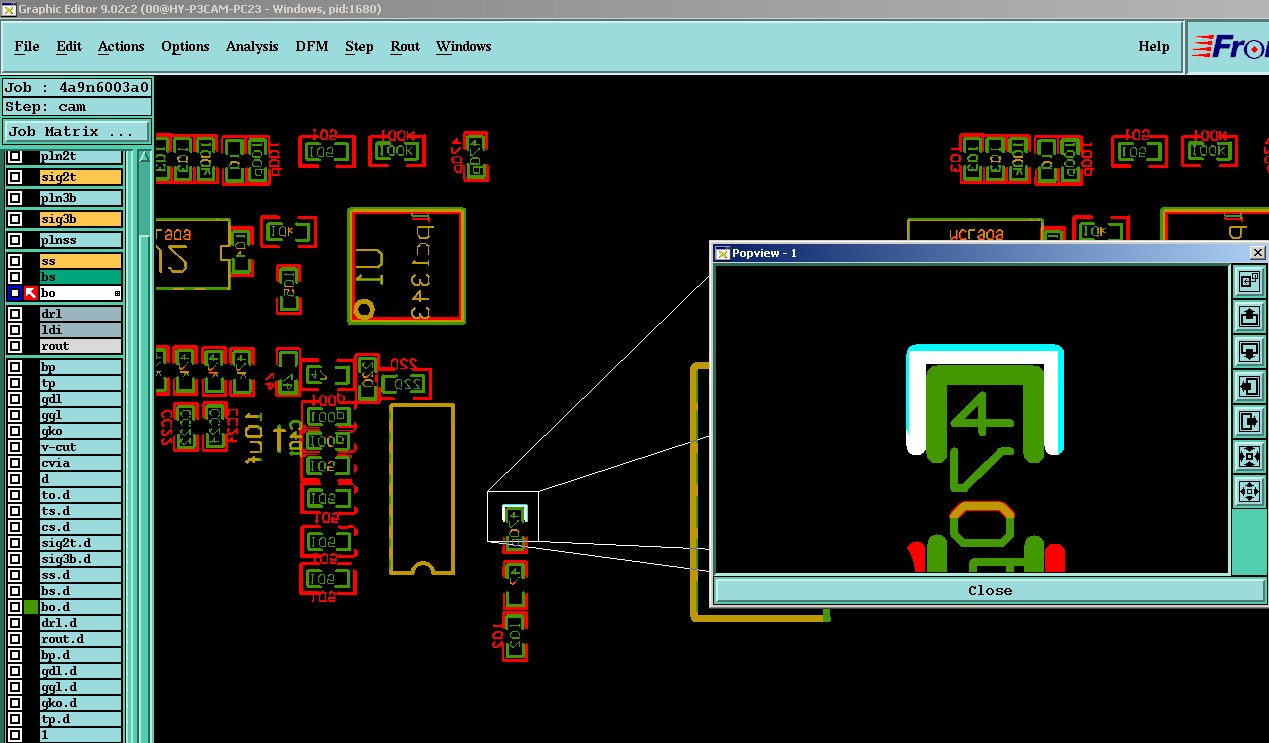Toggle checkbox for layer bs
The image size is (1269, 743).
(15, 277)
